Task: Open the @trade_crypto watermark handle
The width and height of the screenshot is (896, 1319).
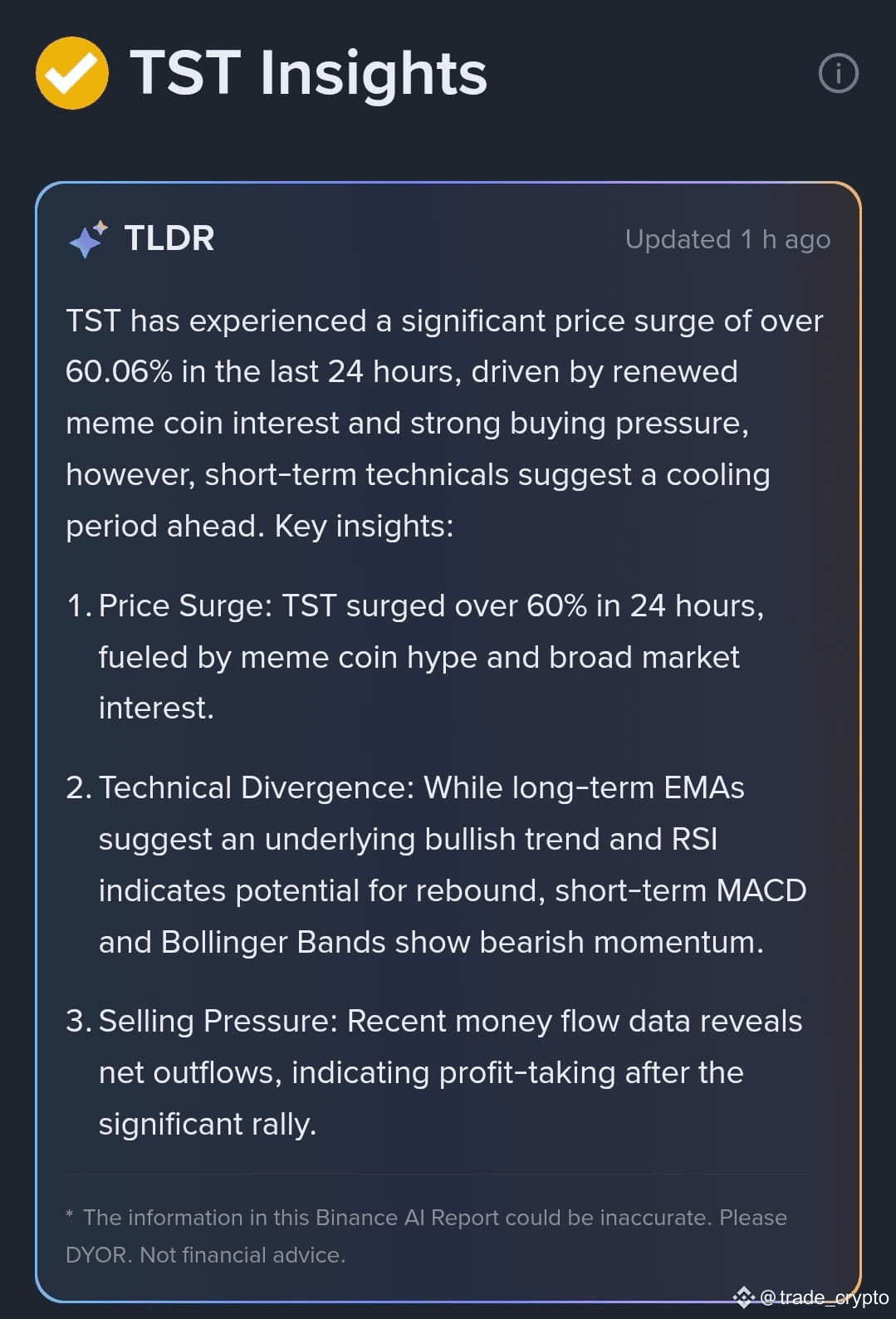Action: point(824,1297)
